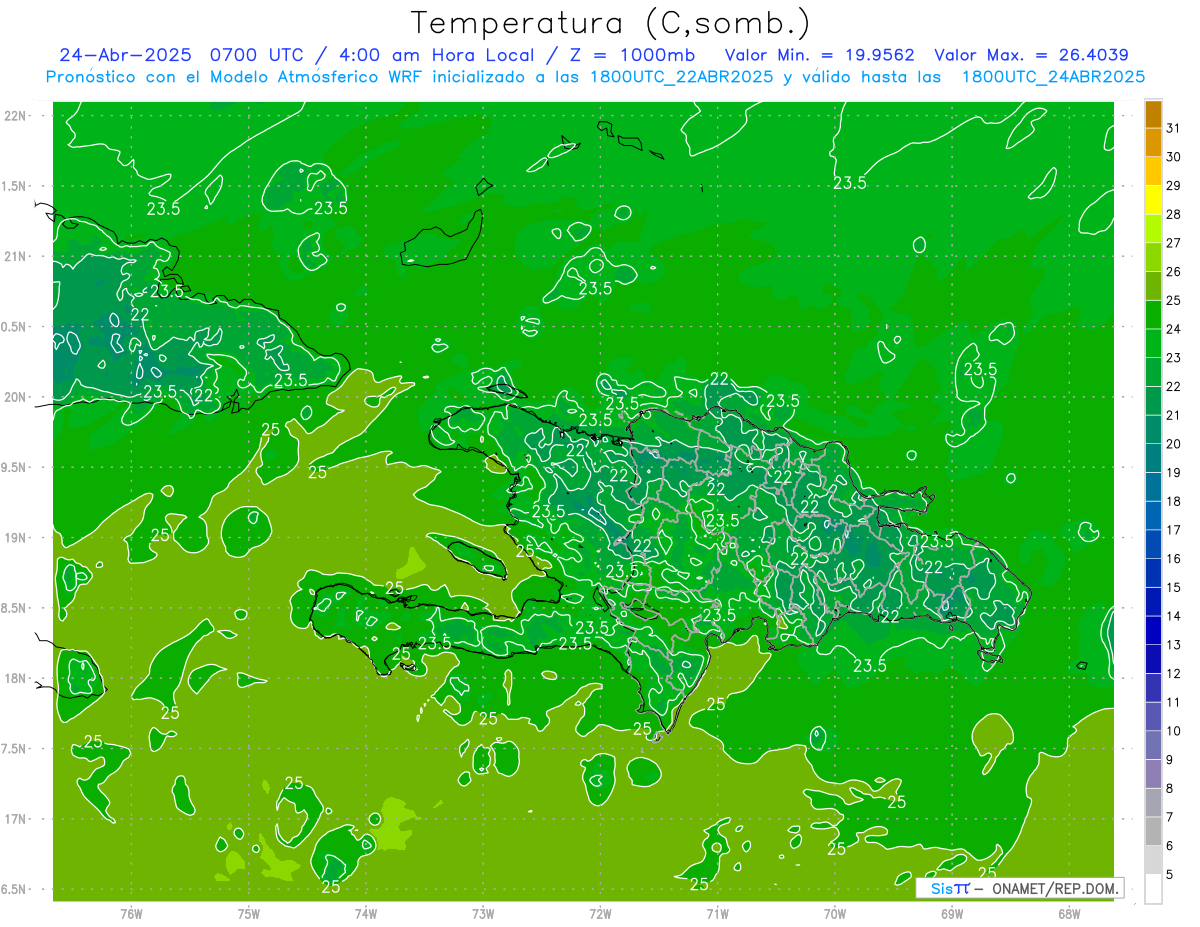
Task: Click the 70W longitude axis label
Action: [x=835, y=913]
